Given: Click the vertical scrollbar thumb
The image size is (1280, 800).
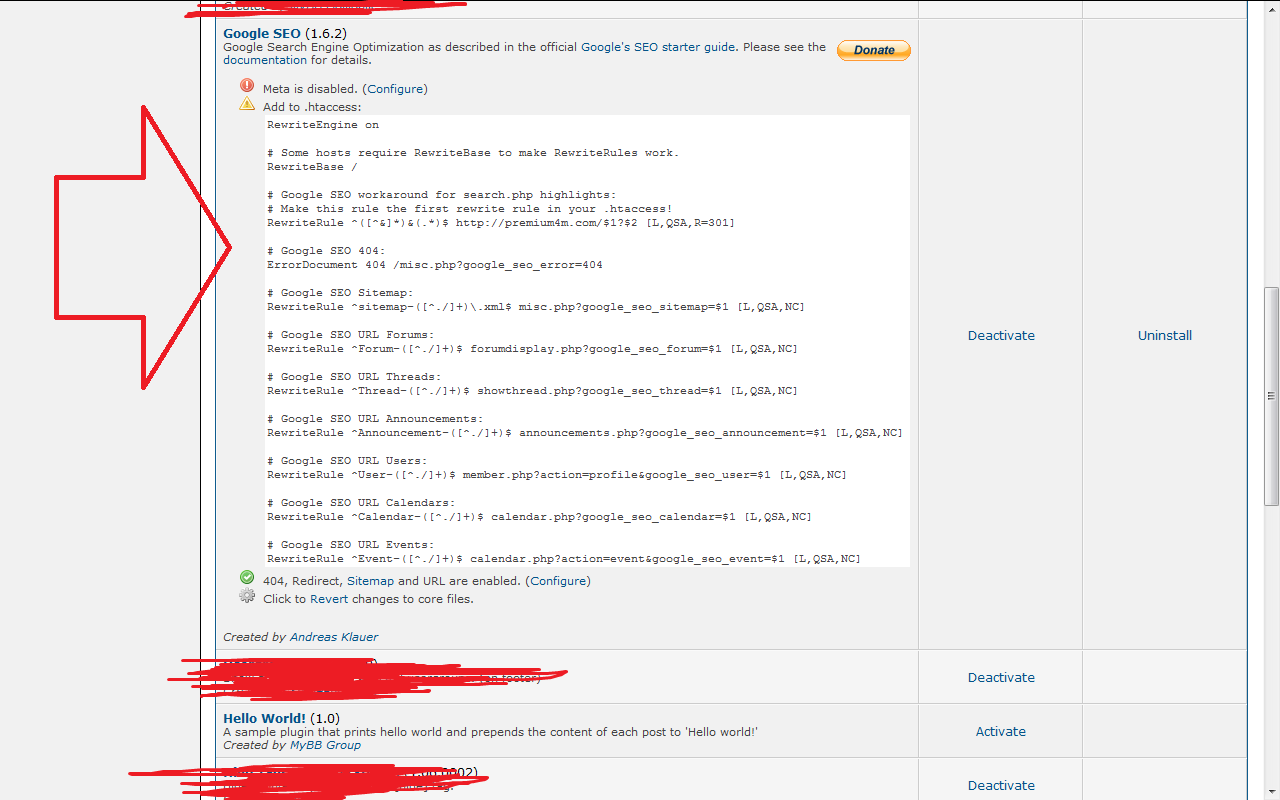Looking at the screenshot, I should (x=1271, y=395).
